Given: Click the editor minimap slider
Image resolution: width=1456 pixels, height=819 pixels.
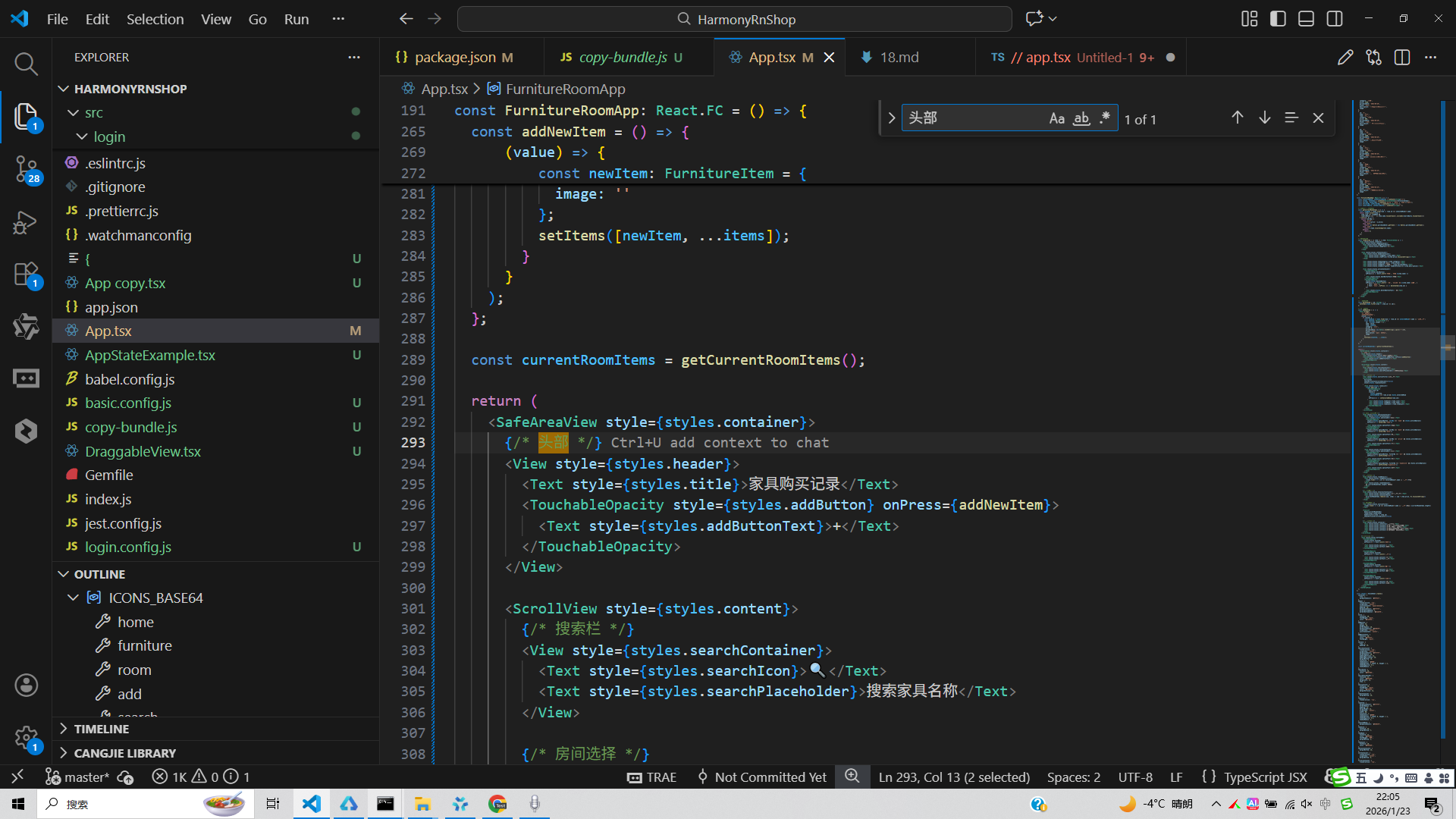Looking at the screenshot, I should click(x=1395, y=351).
